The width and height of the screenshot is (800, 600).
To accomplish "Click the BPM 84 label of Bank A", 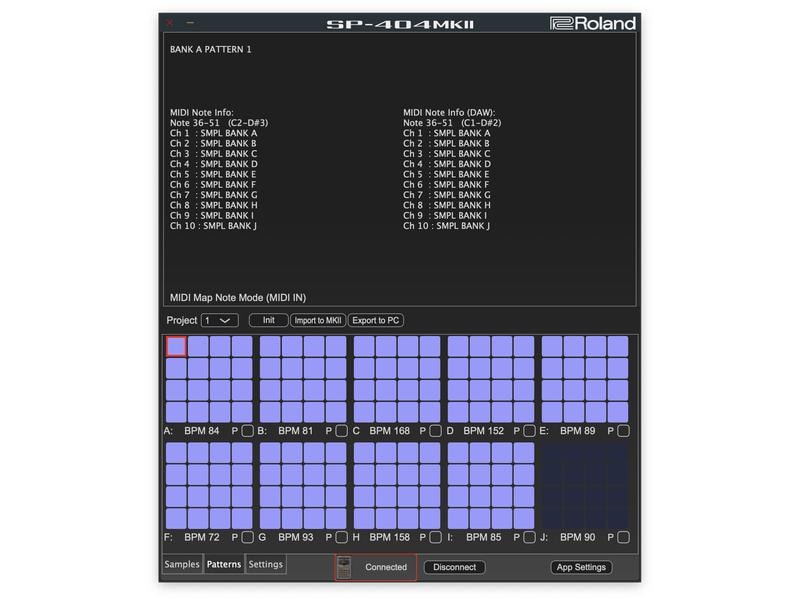I will click(202, 431).
